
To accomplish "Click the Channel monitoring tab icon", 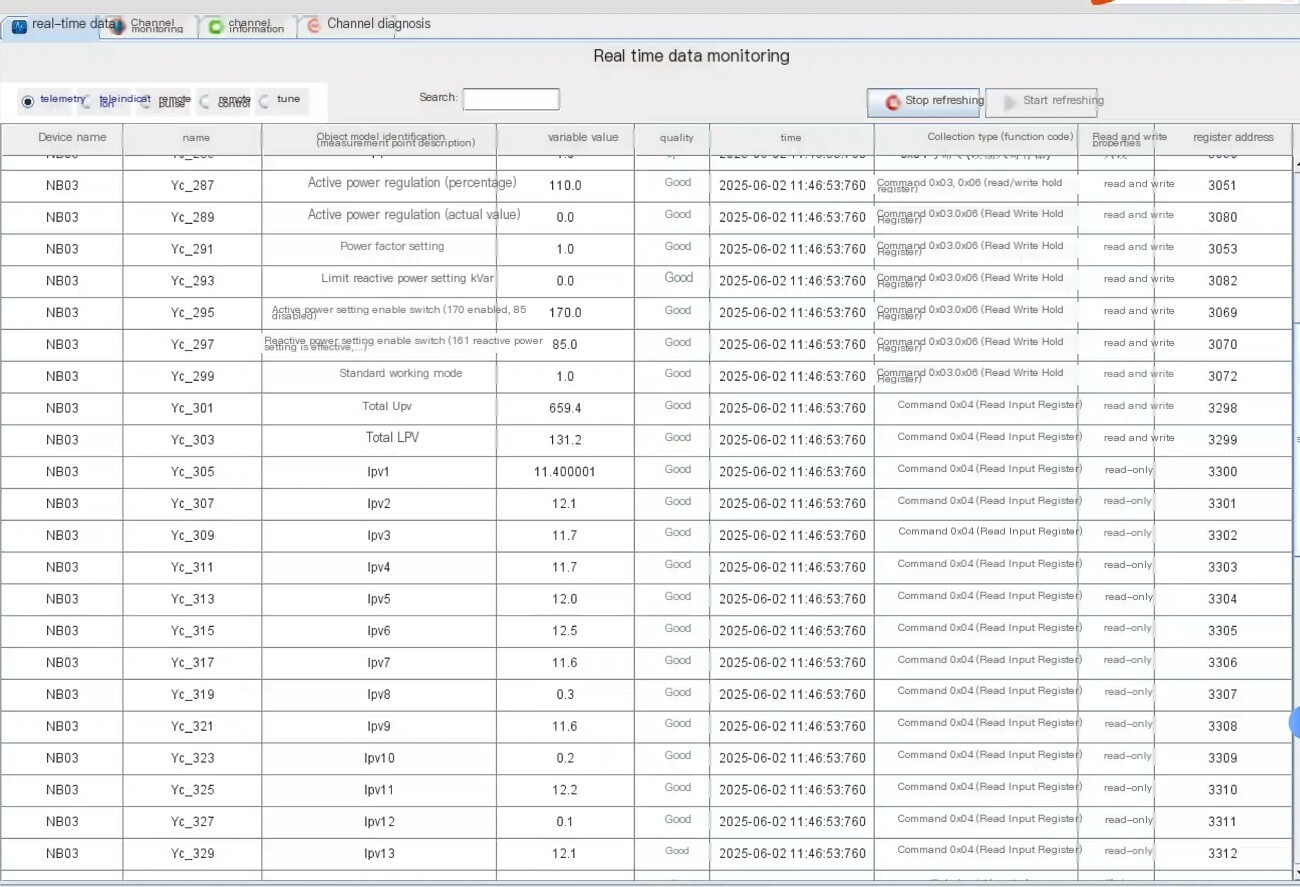I will point(117,25).
